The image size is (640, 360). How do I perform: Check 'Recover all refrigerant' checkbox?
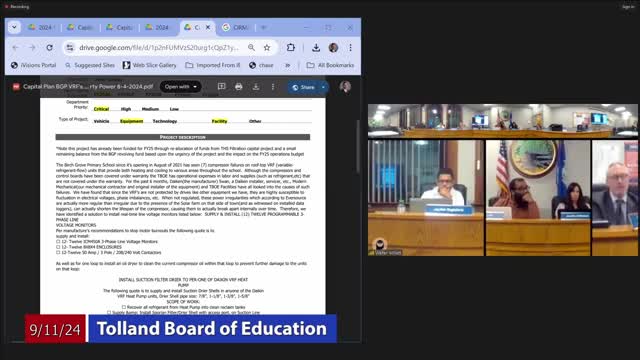(124, 307)
